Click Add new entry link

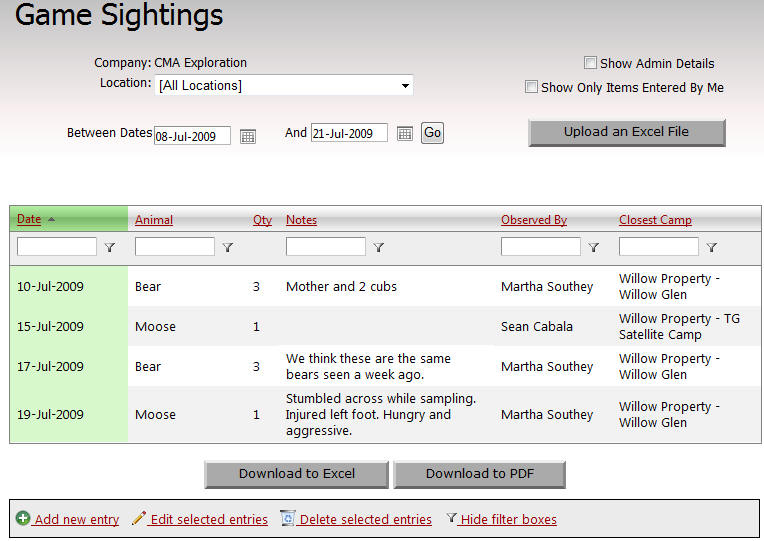[x=76, y=520]
